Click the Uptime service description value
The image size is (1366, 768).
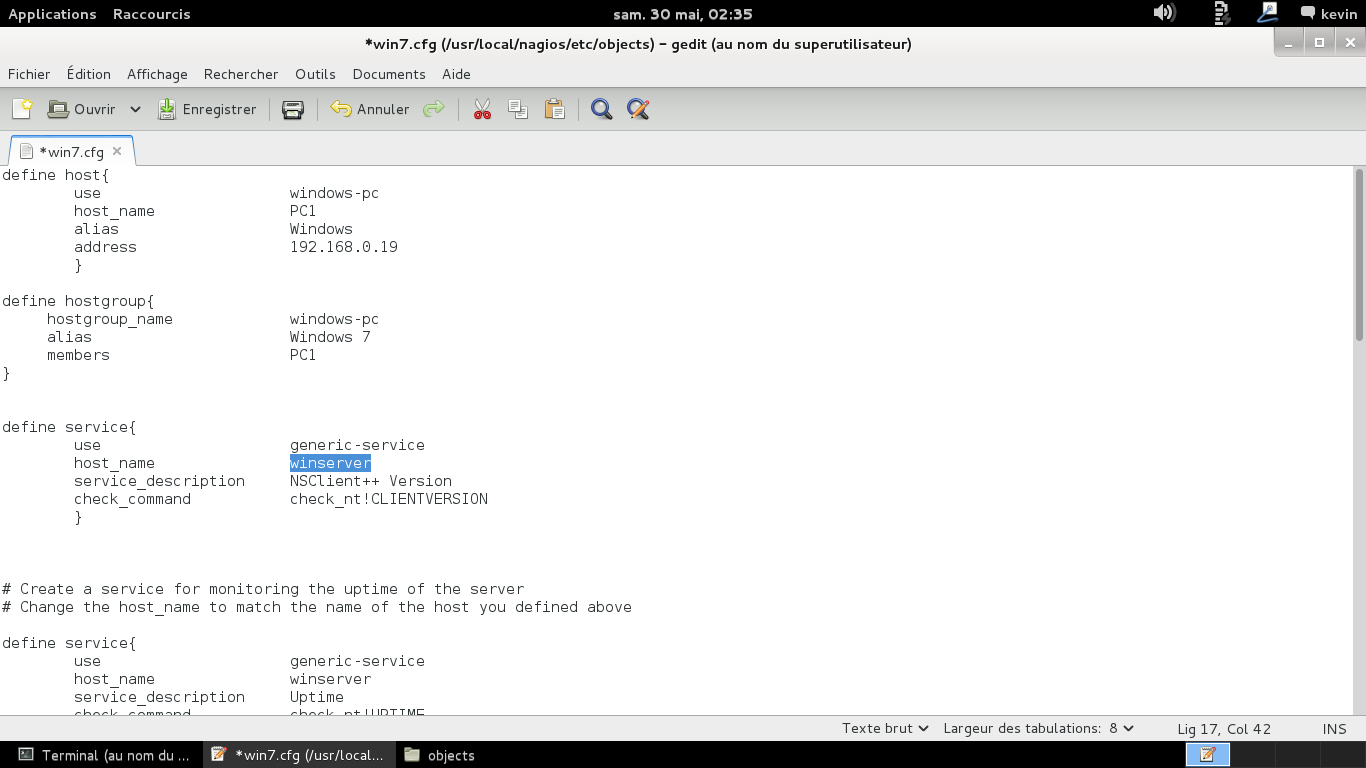317,697
